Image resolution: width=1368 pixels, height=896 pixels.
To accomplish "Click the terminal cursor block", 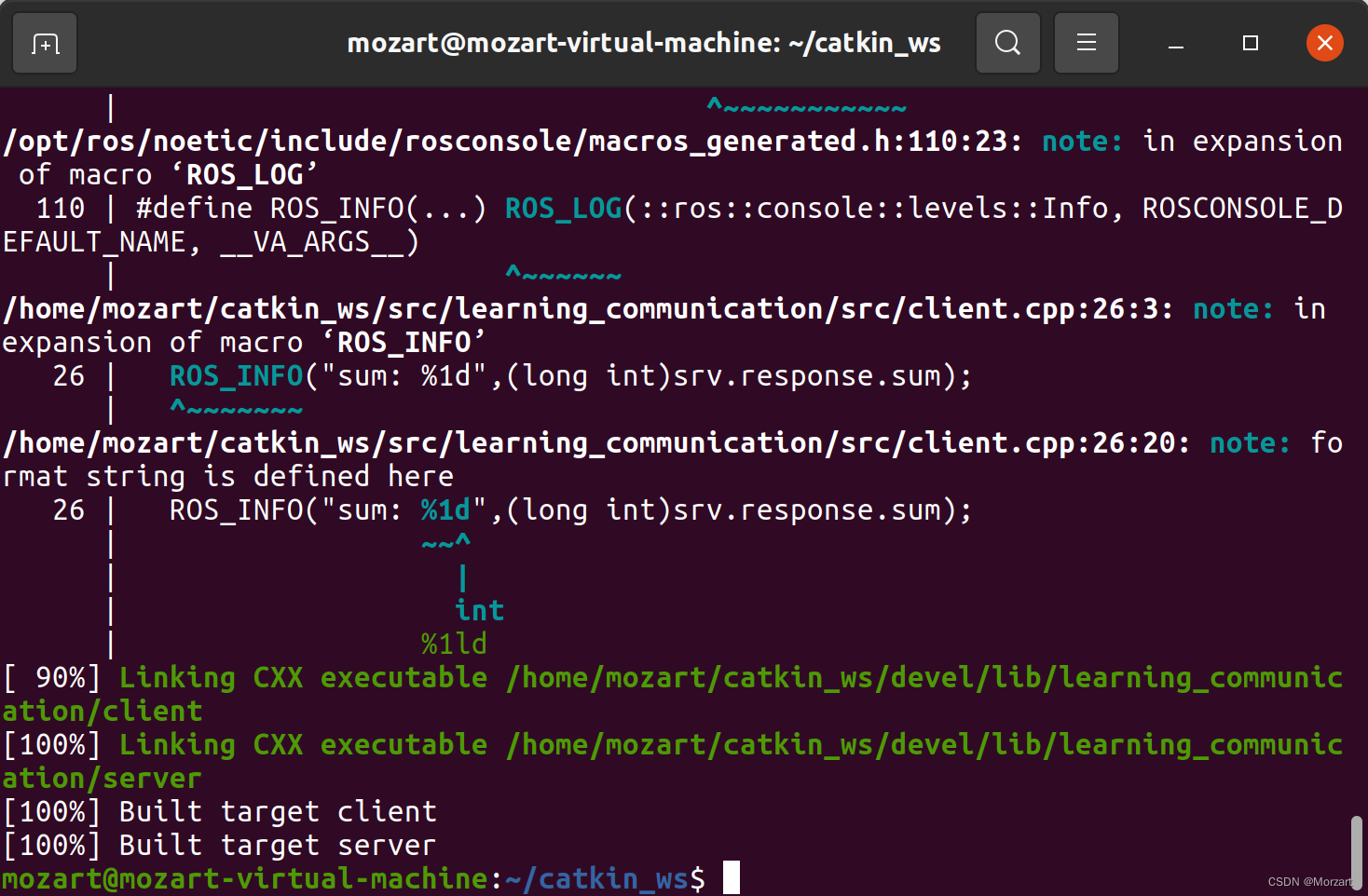I will click(x=732, y=878).
